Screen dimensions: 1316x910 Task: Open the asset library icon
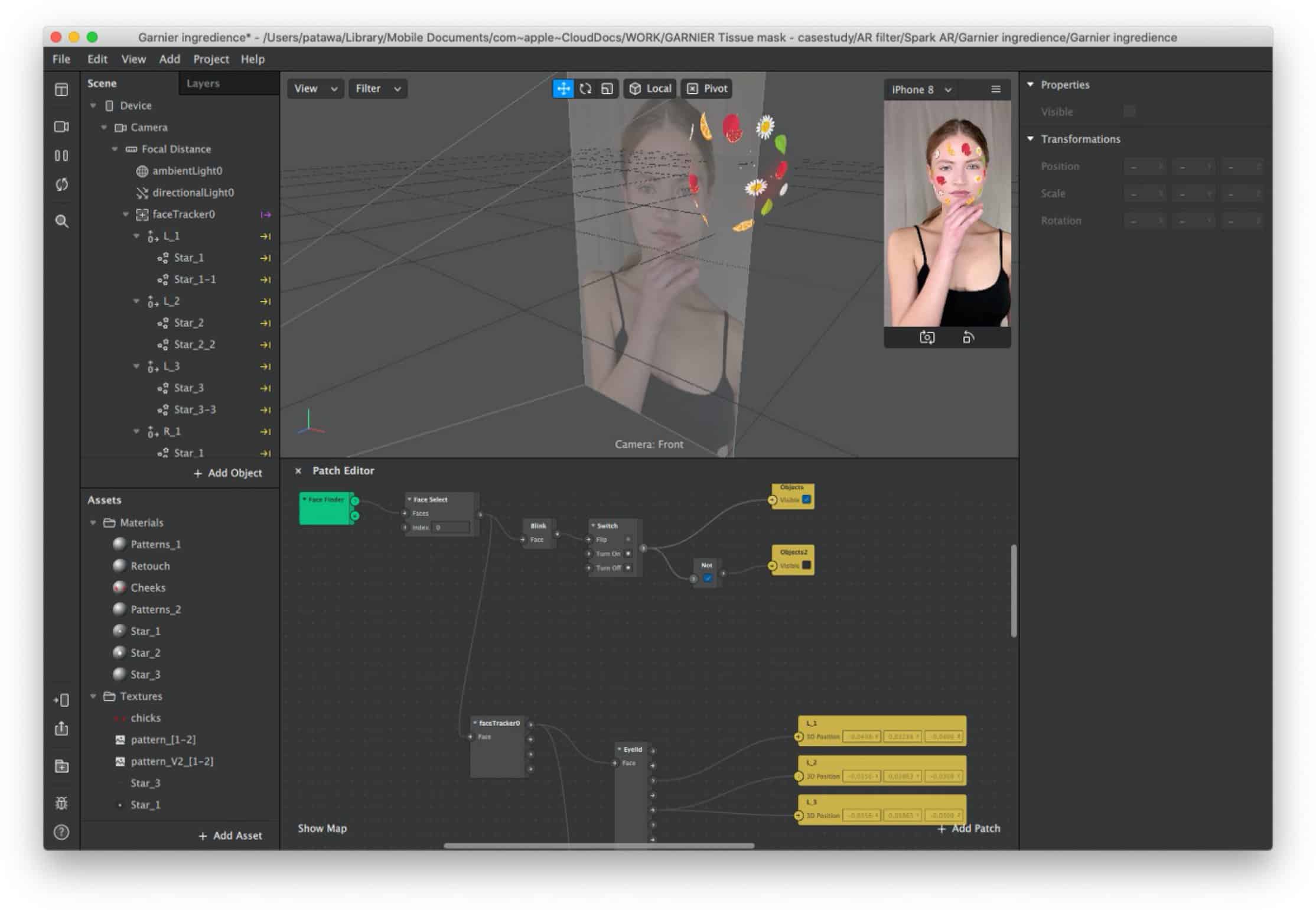click(61, 766)
